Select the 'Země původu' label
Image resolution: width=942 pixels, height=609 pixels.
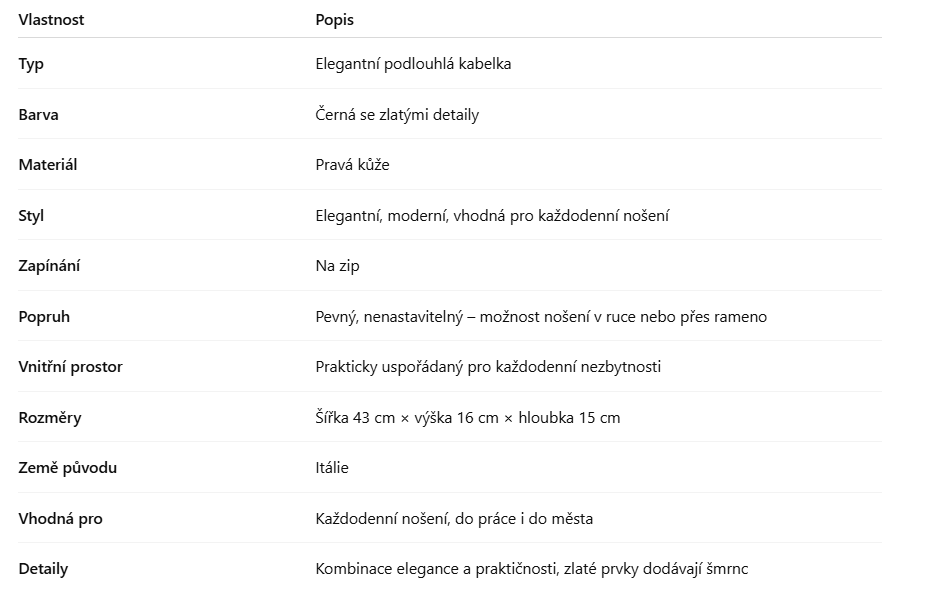[68, 468]
